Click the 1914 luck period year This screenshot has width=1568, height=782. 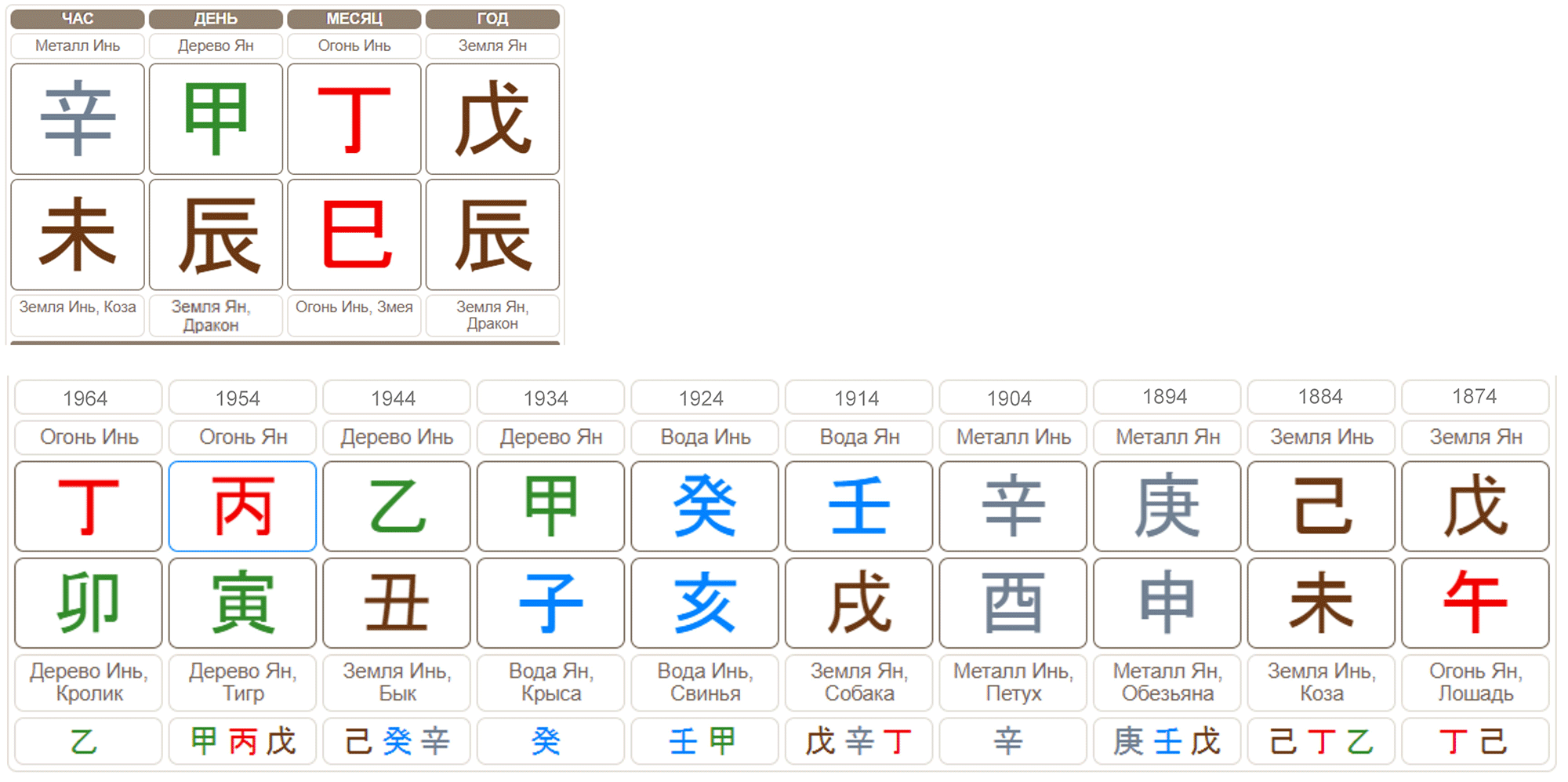pos(856,398)
